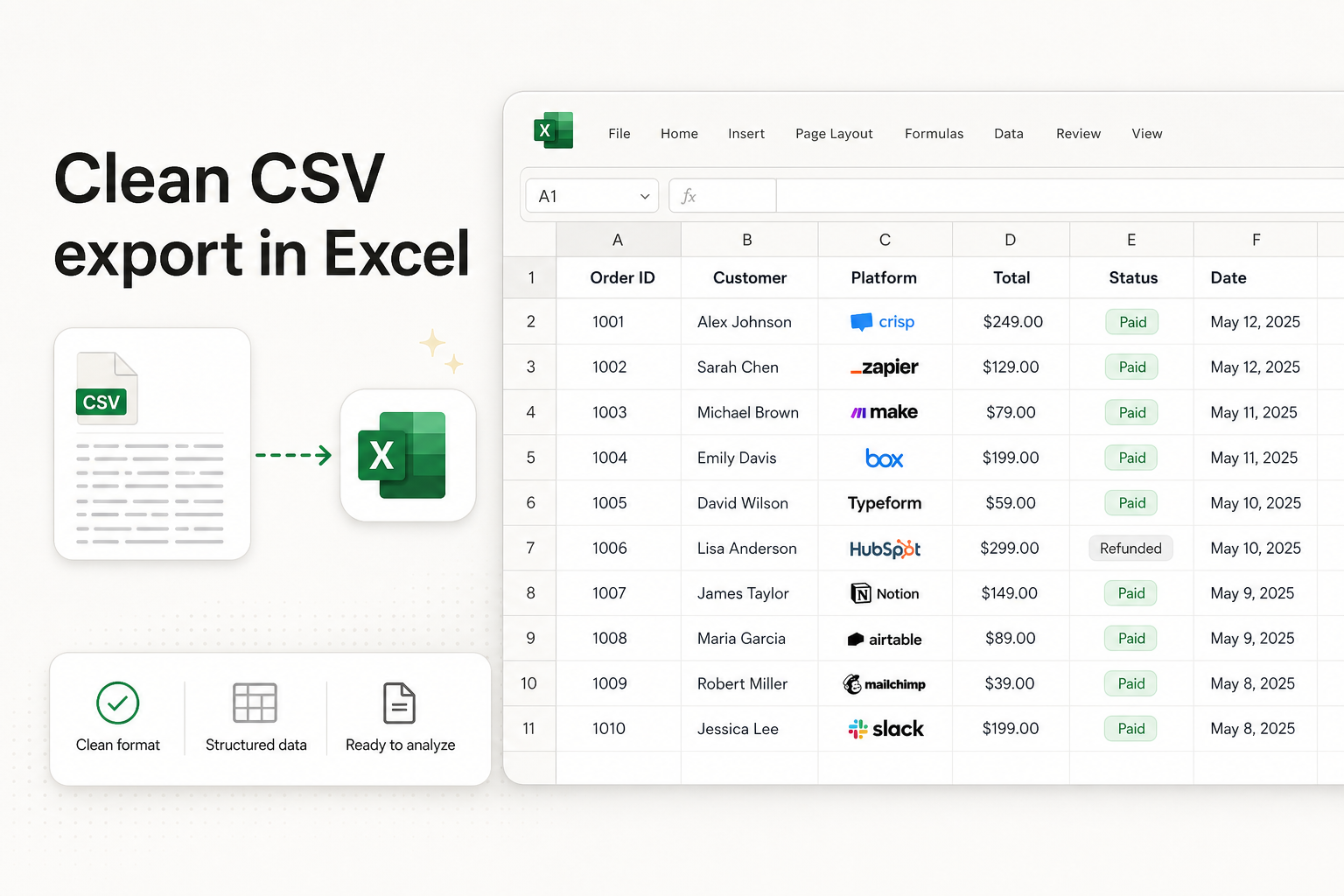Select row 1 header

530,278
